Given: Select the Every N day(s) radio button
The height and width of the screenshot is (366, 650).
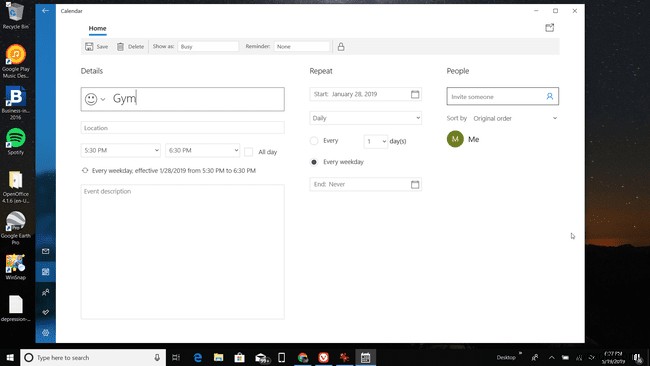Looking at the screenshot, I should coord(314,141).
